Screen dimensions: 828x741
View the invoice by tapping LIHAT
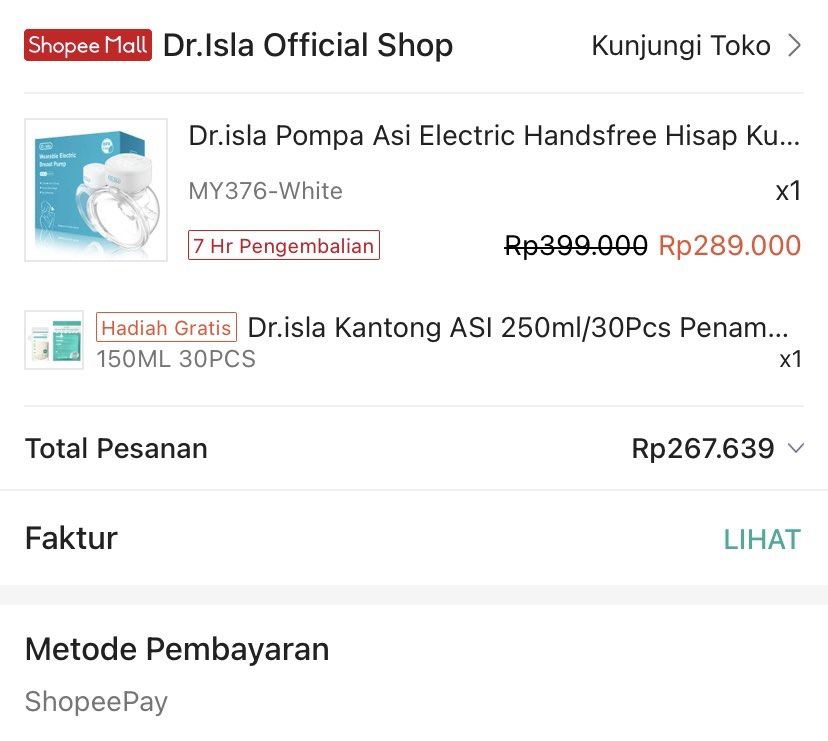coord(763,538)
